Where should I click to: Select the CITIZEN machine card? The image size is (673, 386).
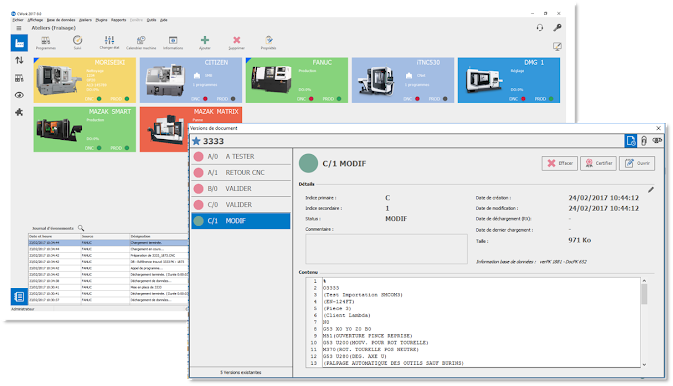click(191, 80)
